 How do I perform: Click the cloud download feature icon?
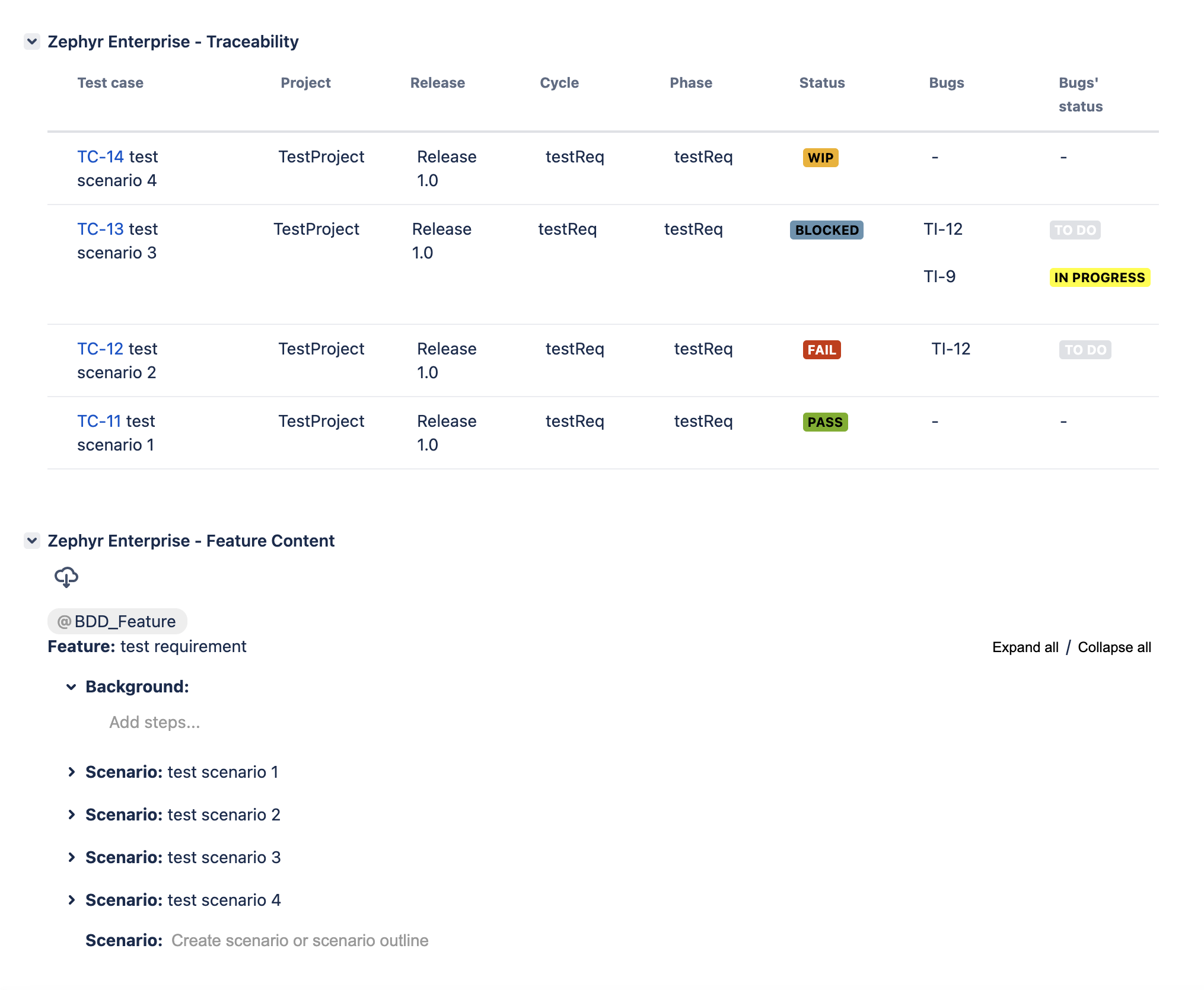66,577
